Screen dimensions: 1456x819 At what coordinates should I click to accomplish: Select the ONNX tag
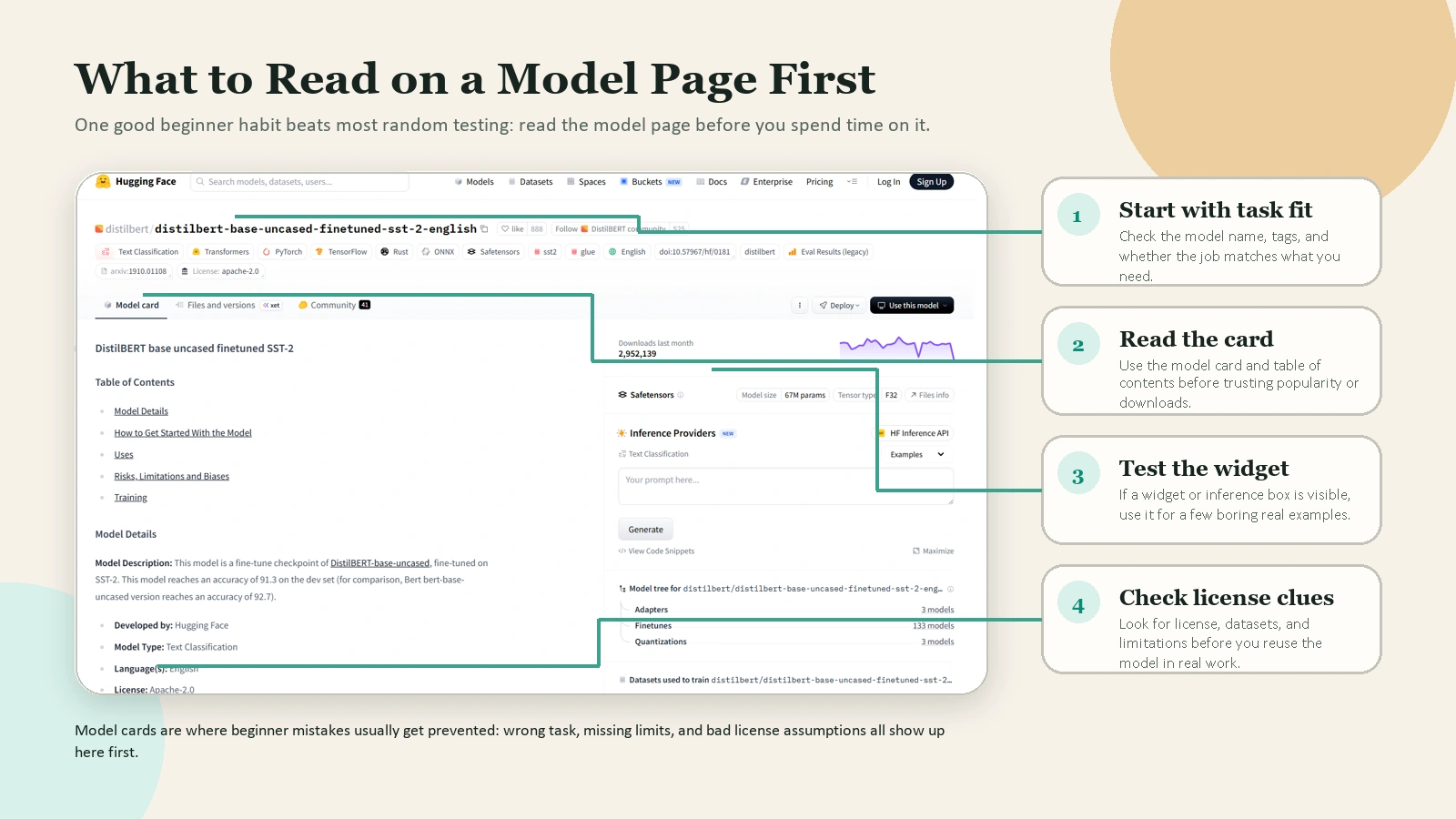point(438,252)
